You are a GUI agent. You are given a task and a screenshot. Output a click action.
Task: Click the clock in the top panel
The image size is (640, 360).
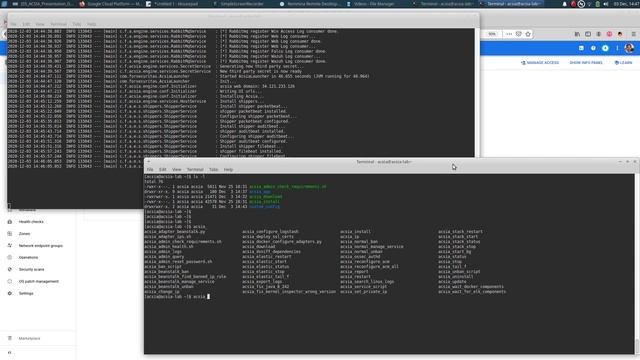626,4
